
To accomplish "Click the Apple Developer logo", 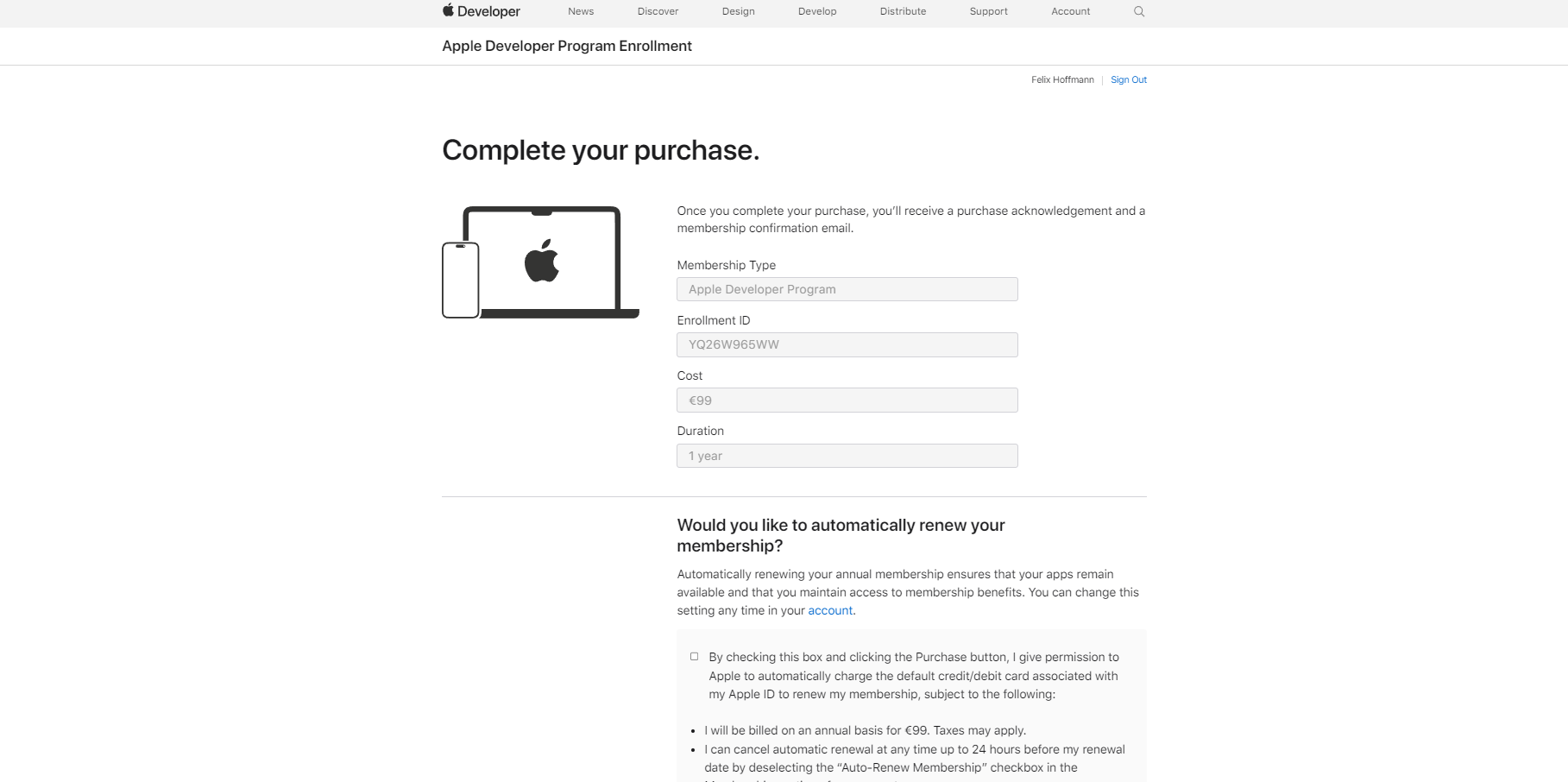I will pos(482,11).
